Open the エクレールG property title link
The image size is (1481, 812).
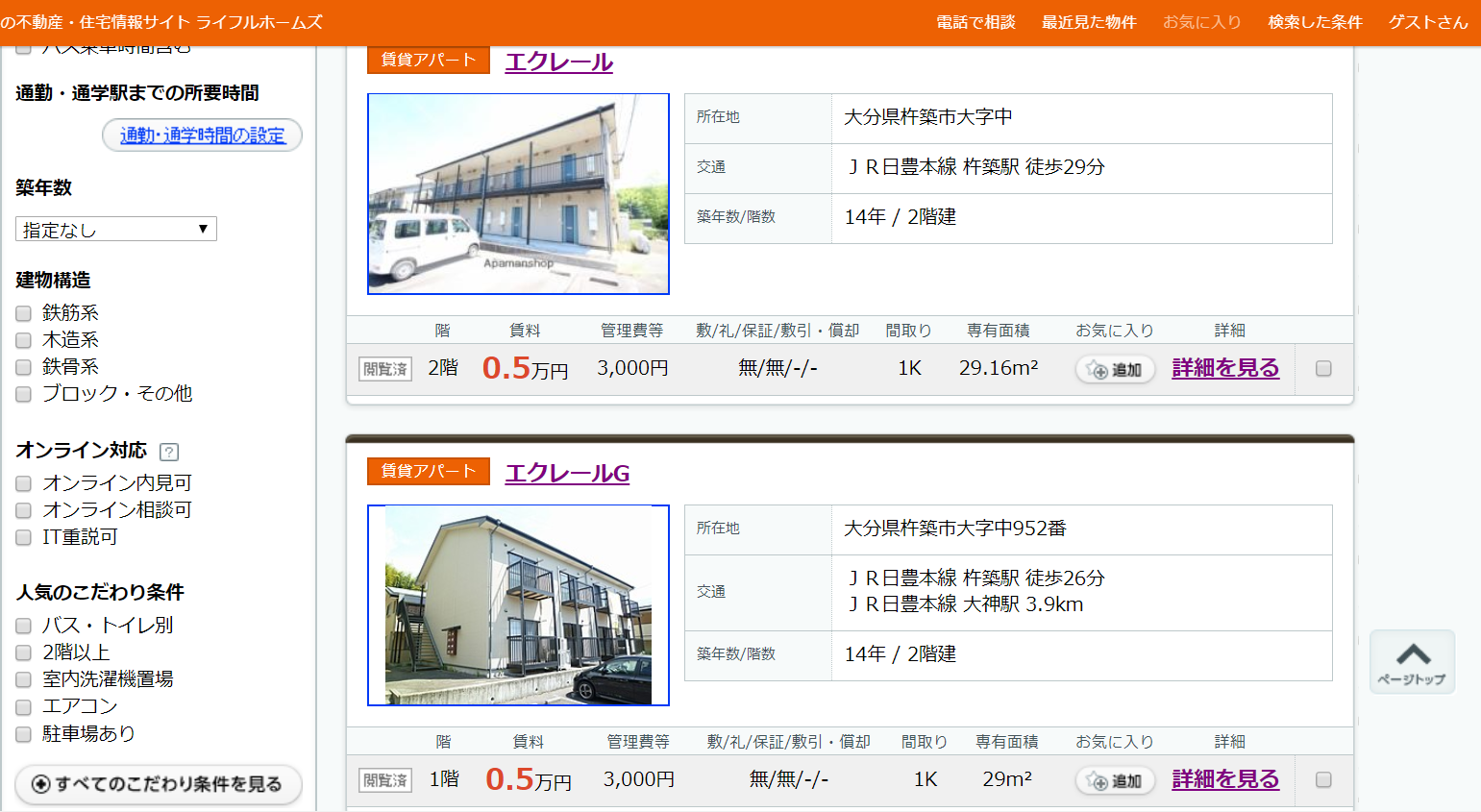click(567, 474)
